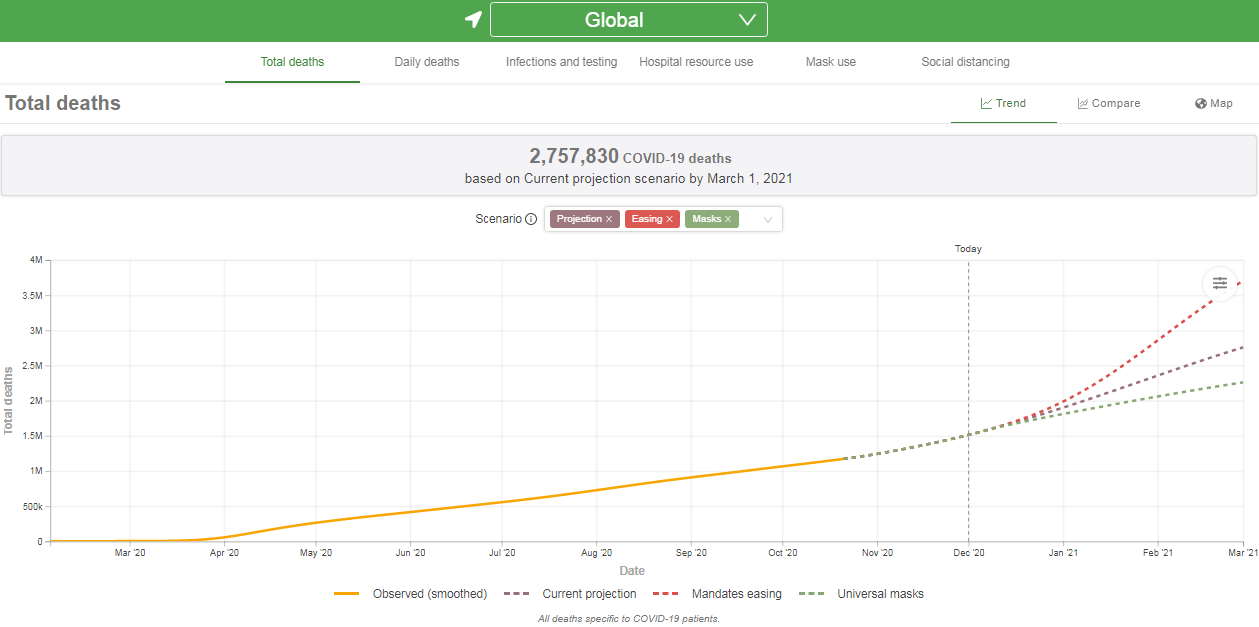Viewport: 1259px width, 627px height.
Task: Go to Hospital resource use tab
Action: click(x=696, y=62)
